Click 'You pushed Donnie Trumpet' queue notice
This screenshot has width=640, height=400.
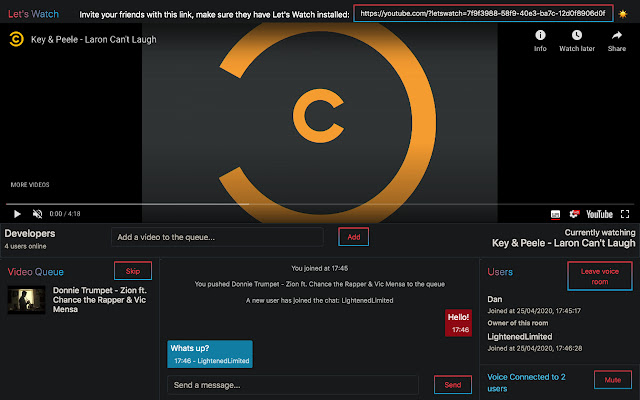pyautogui.click(x=320, y=284)
